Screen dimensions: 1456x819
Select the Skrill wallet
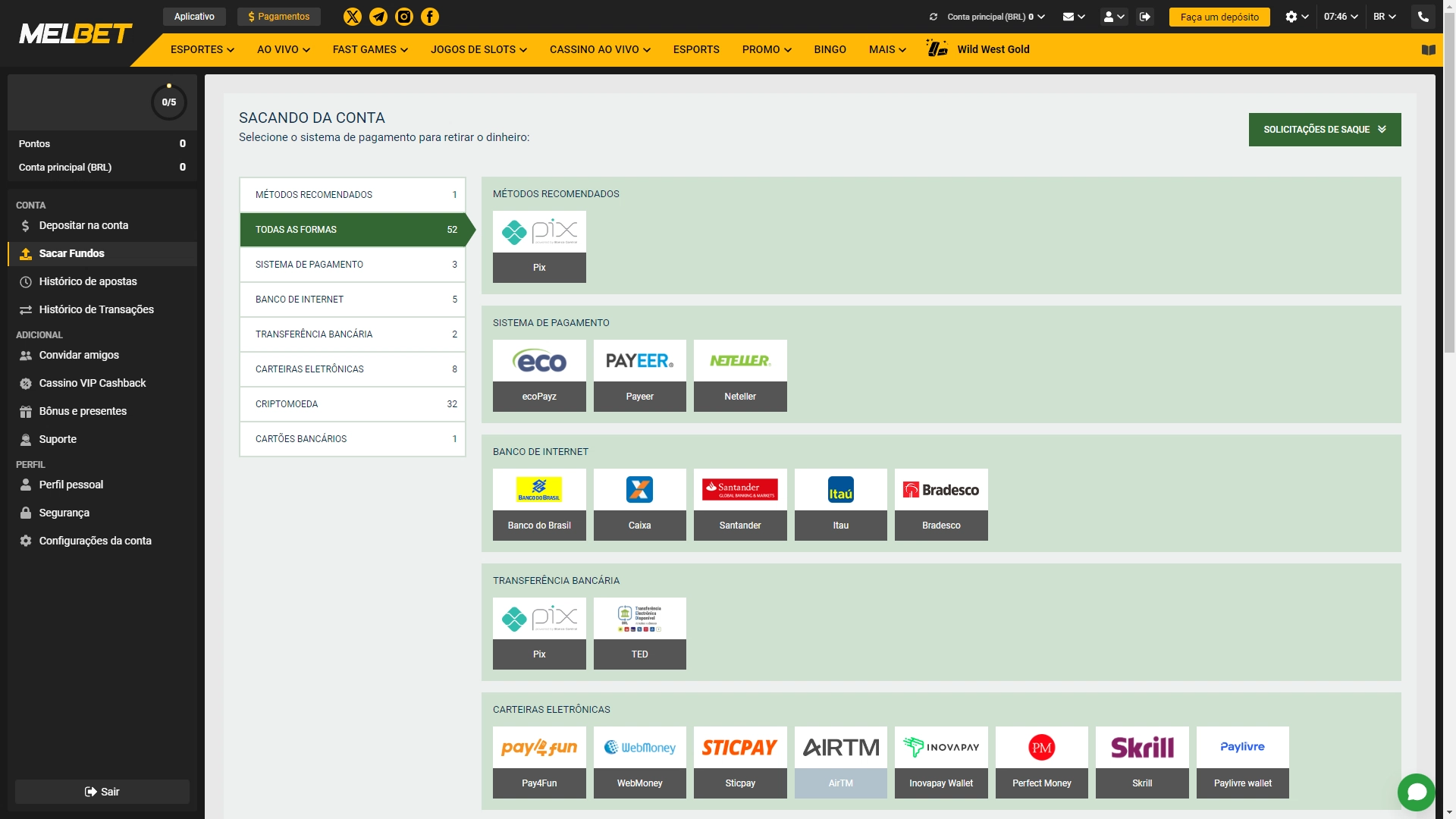point(1142,762)
